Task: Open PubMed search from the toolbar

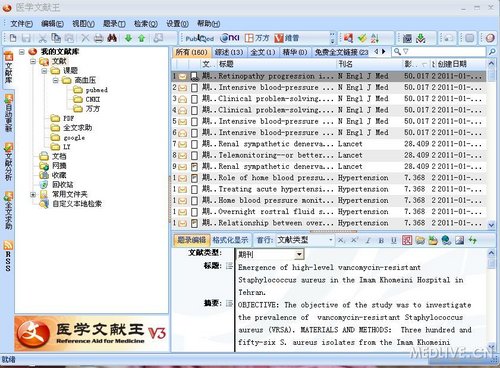Action: click(x=200, y=38)
